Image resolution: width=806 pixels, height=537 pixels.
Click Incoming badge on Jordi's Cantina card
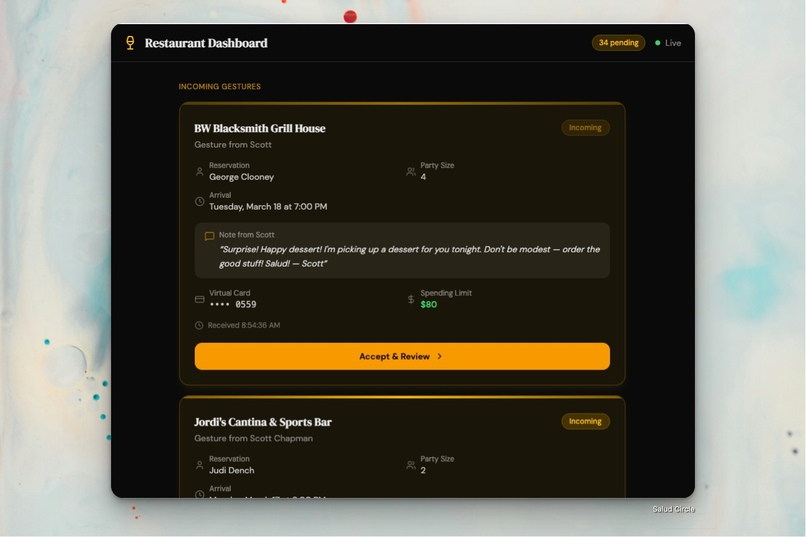585,421
